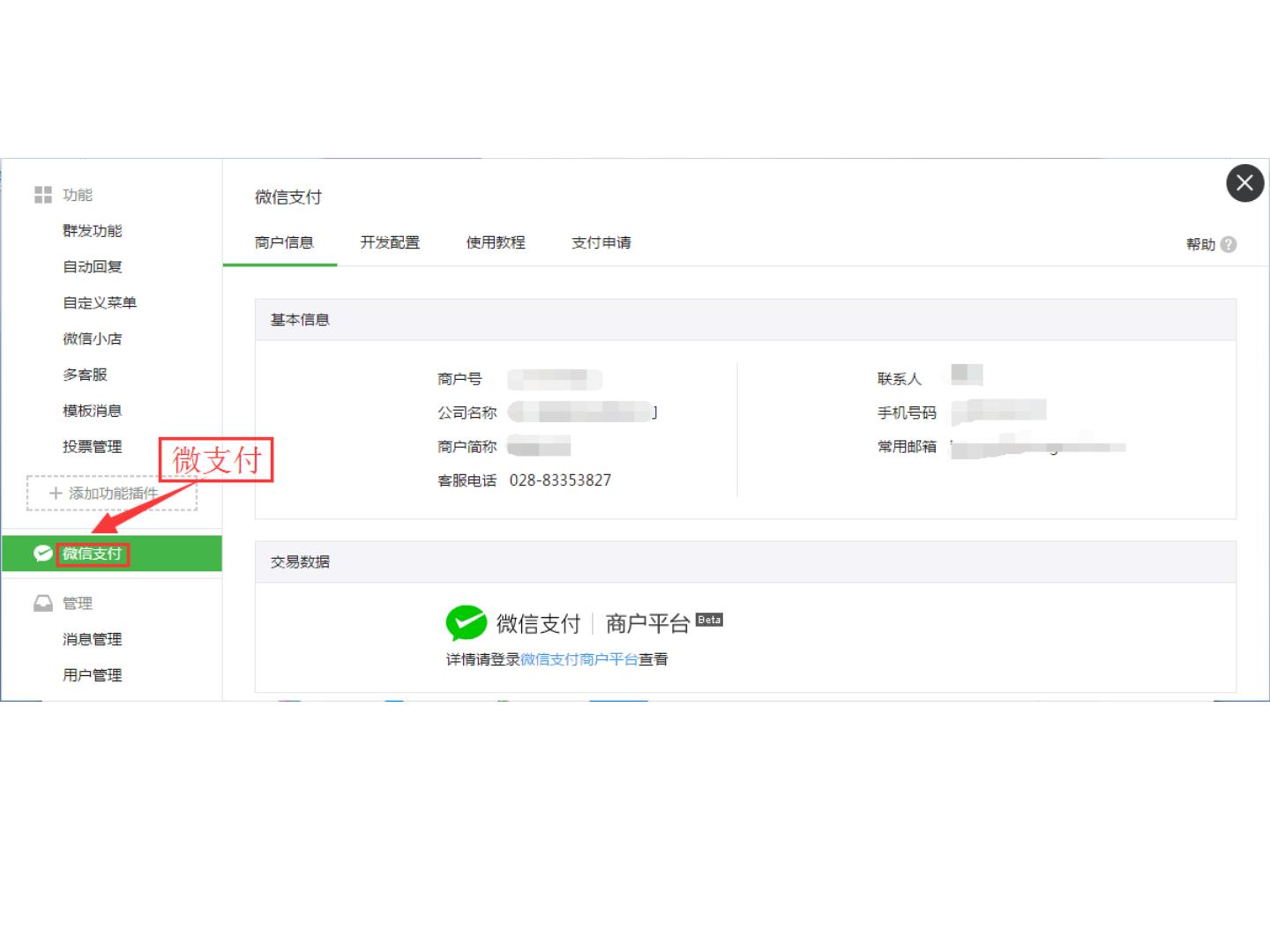Click the 基本信息 section heading

(300, 320)
